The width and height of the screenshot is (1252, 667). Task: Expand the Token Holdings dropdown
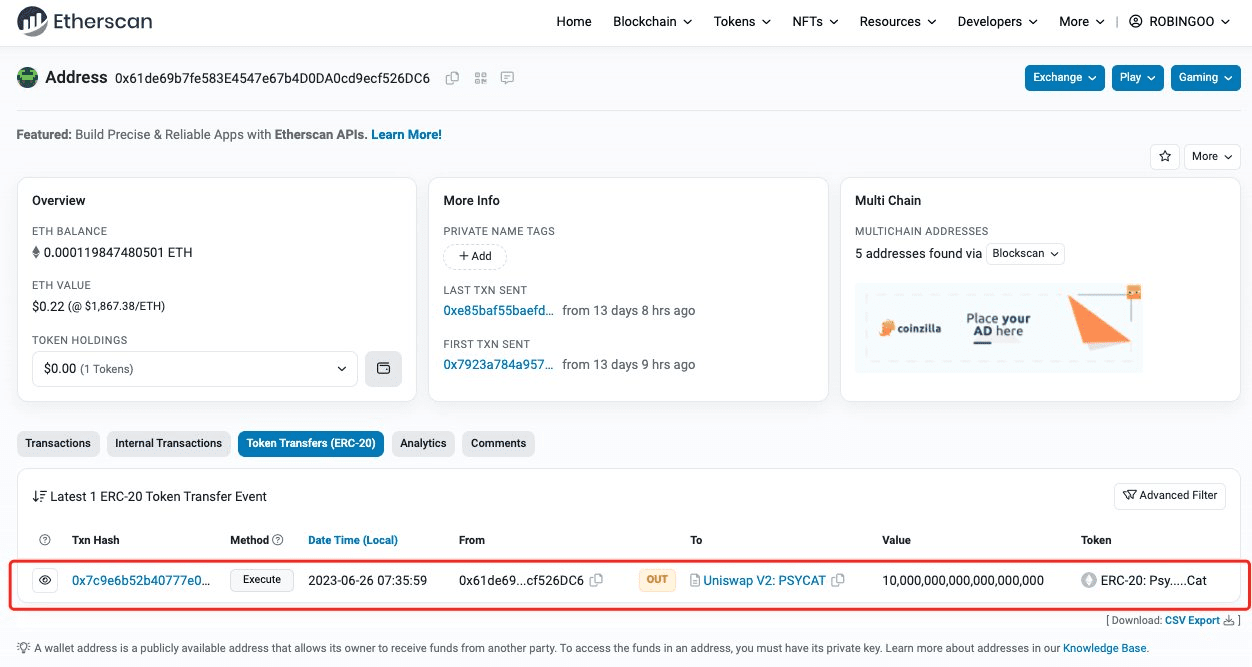click(x=194, y=369)
